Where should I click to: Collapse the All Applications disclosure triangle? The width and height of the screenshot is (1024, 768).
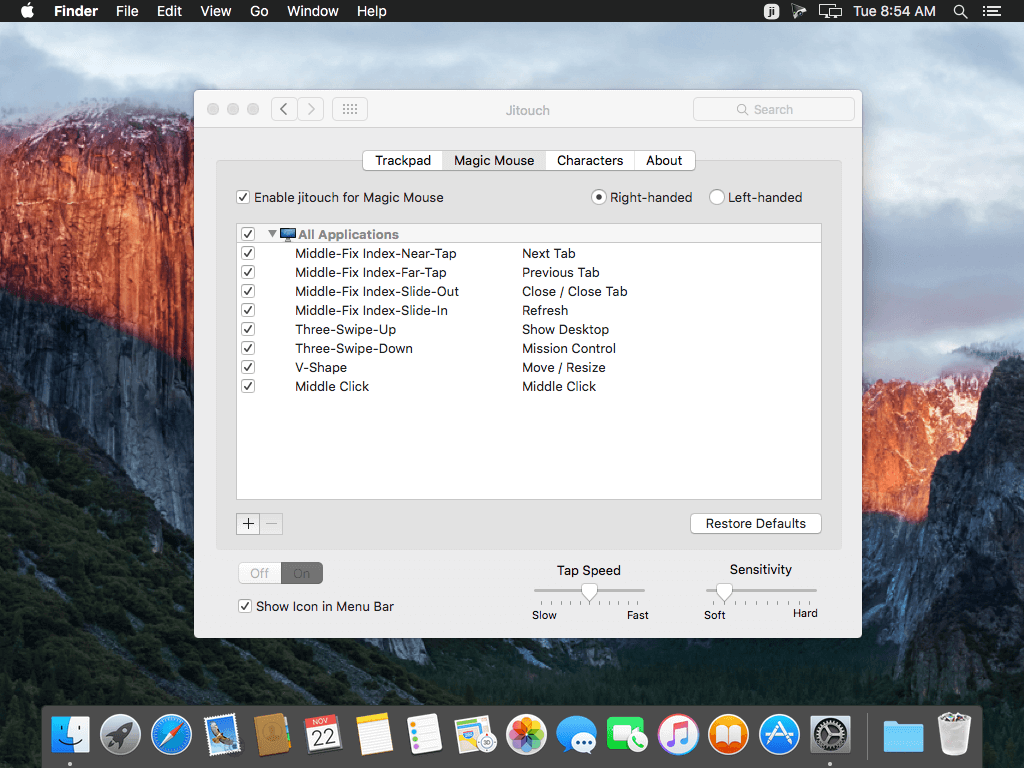click(272, 234)
